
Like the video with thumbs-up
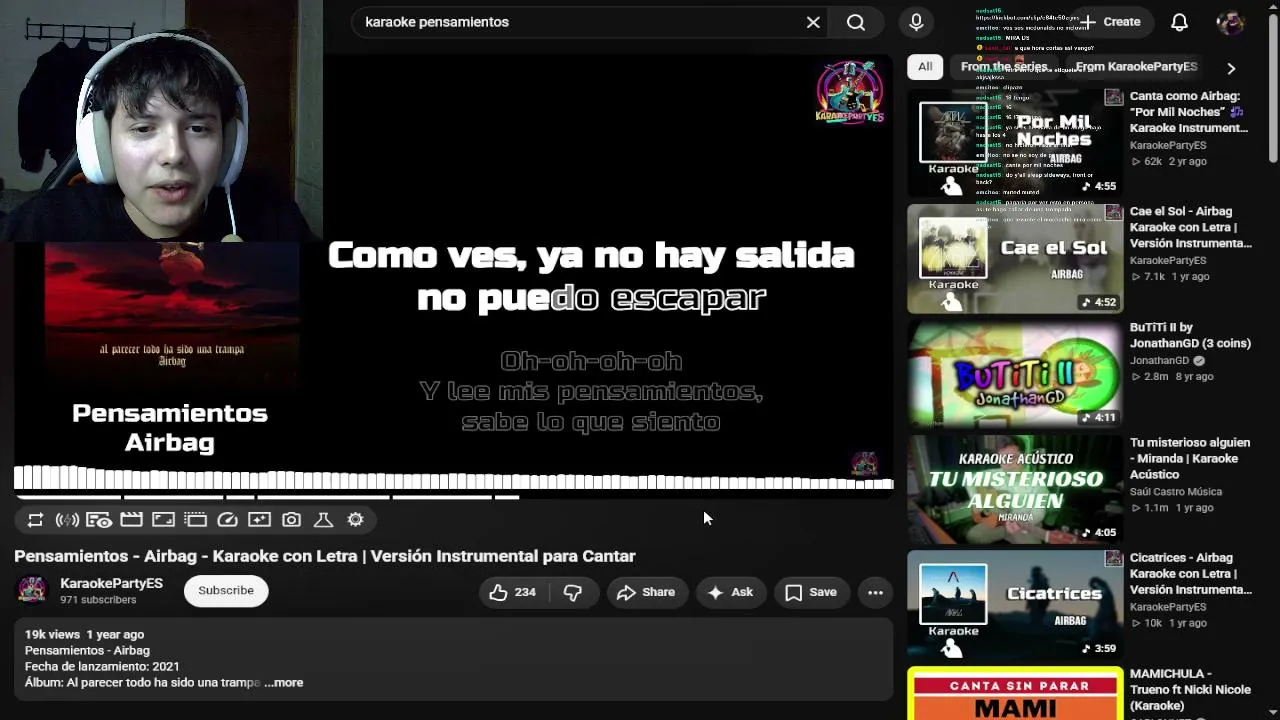[x=512, y=592]
